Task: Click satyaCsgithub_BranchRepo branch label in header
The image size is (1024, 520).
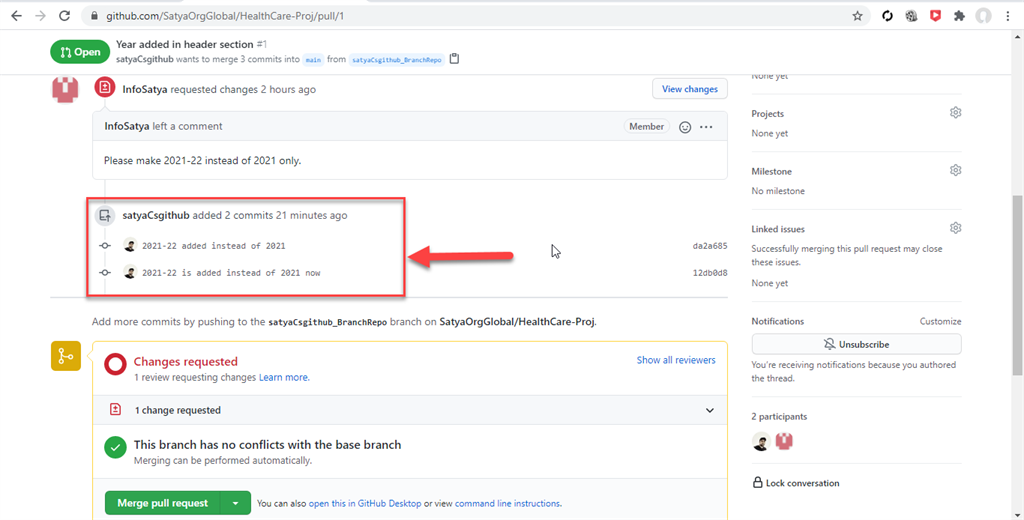Action: click(397, 59)
